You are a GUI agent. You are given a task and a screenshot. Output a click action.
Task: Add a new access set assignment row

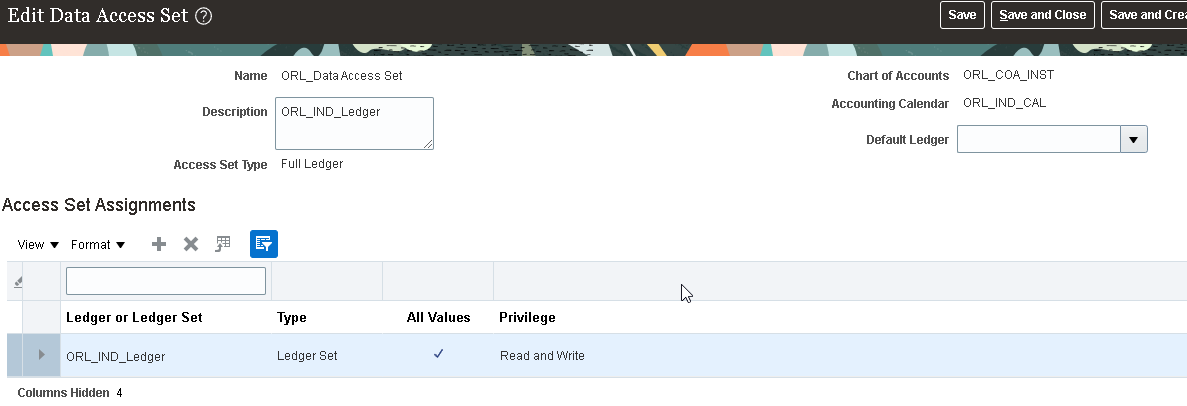pyautogui.click(x=159, y=244)
